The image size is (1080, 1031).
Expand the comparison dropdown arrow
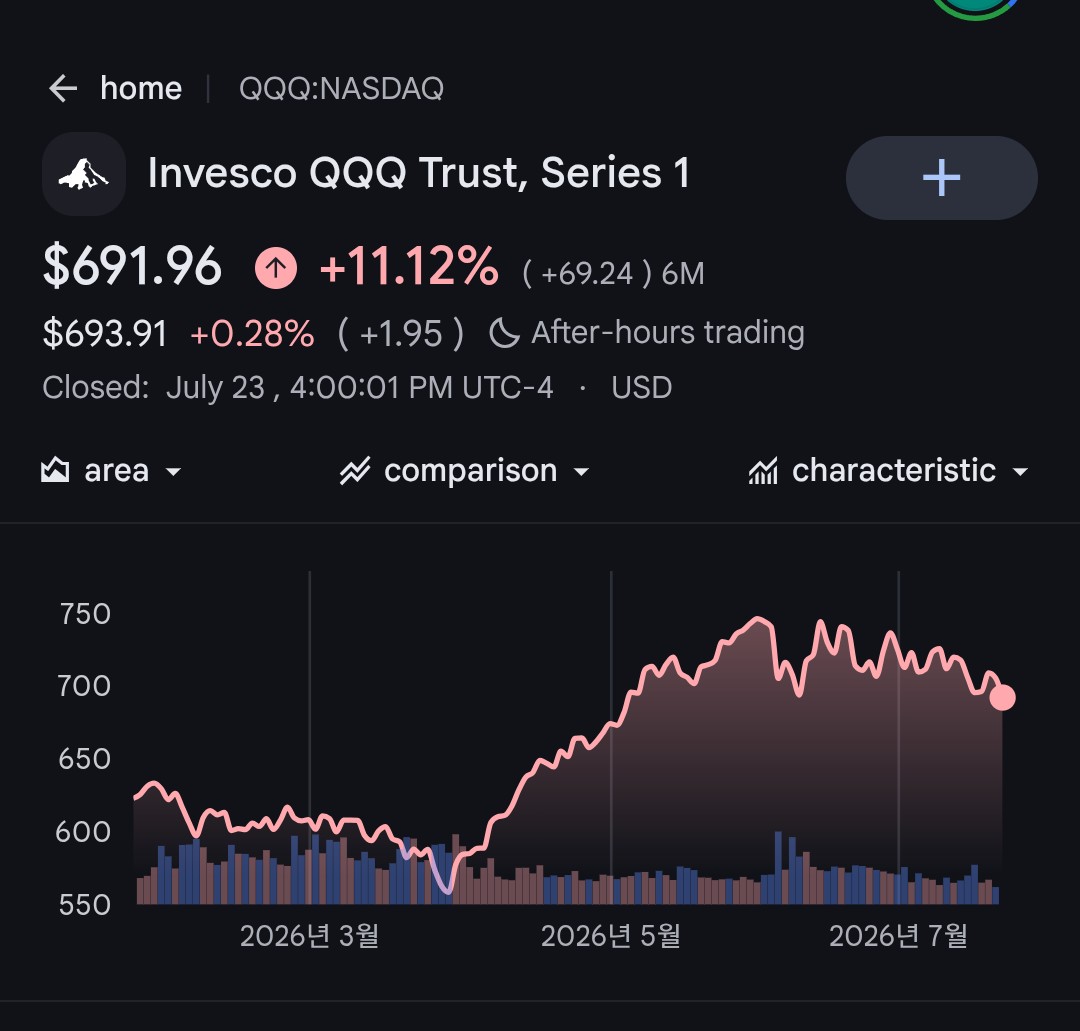(581, 472)
